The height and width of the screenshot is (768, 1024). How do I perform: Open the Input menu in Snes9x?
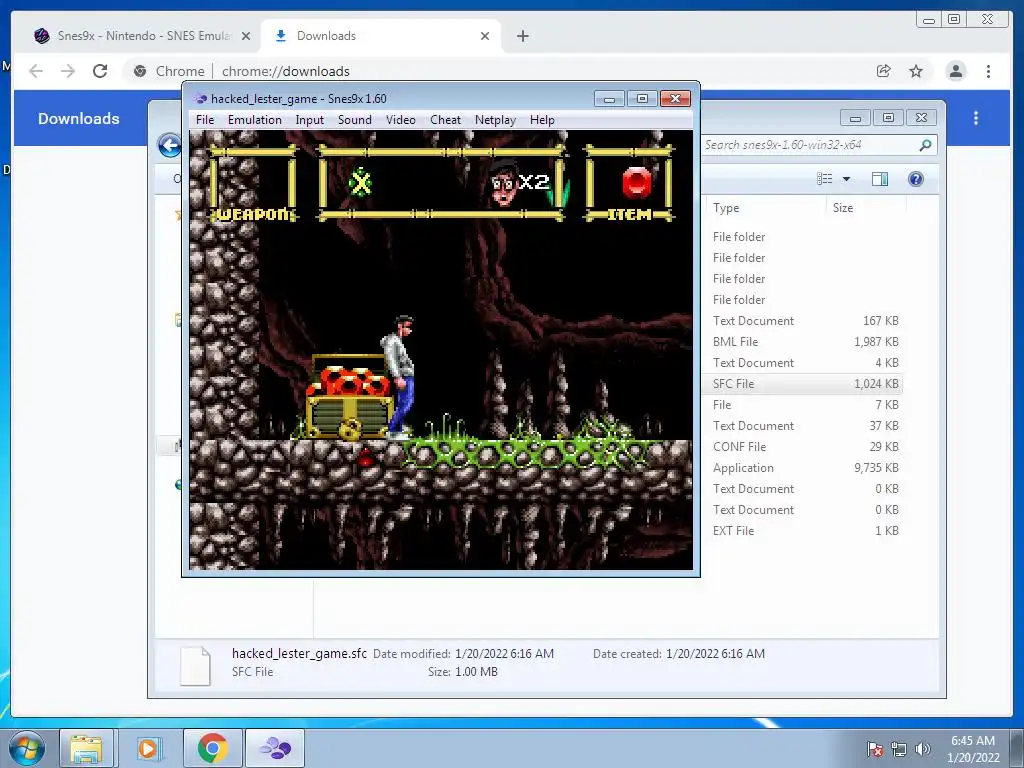tap(310, 120)
